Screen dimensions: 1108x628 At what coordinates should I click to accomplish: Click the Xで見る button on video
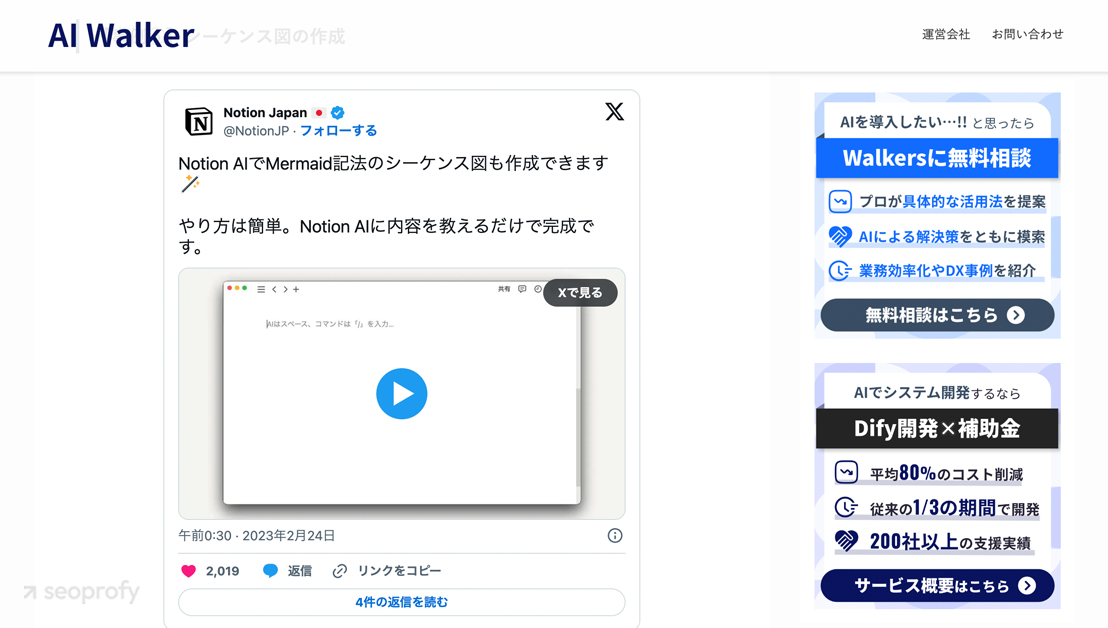click(580, 292)
